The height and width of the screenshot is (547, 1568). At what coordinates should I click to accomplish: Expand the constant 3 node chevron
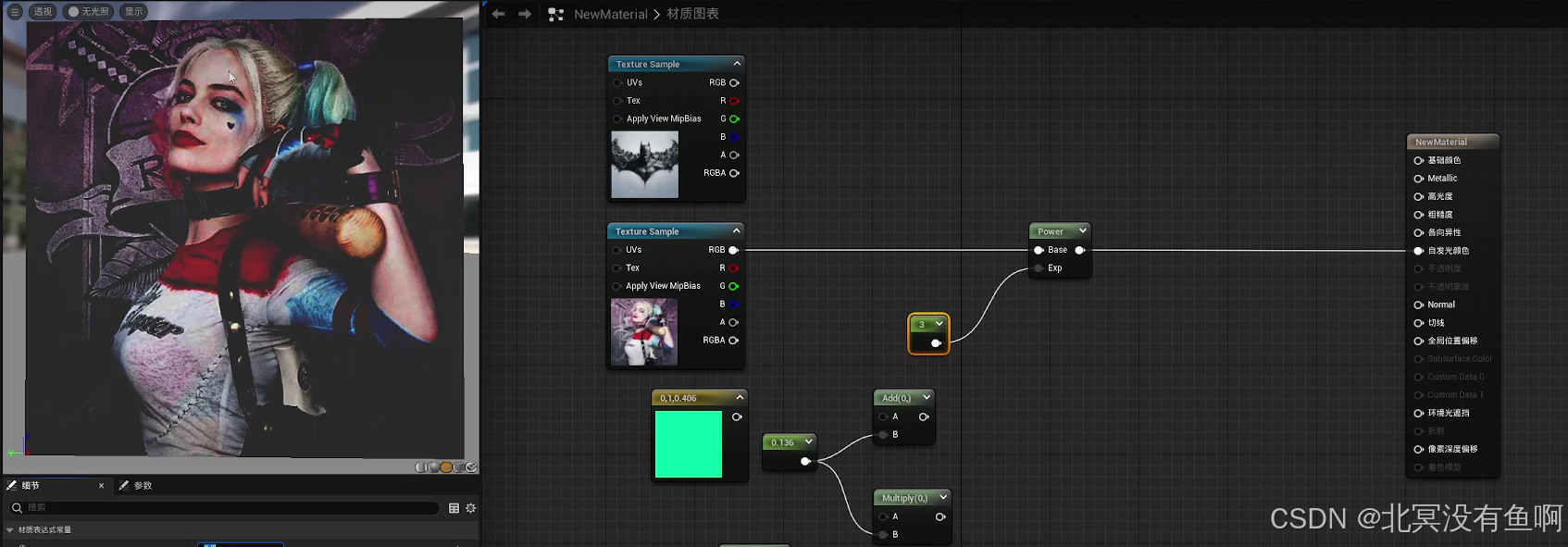[939, 323]
